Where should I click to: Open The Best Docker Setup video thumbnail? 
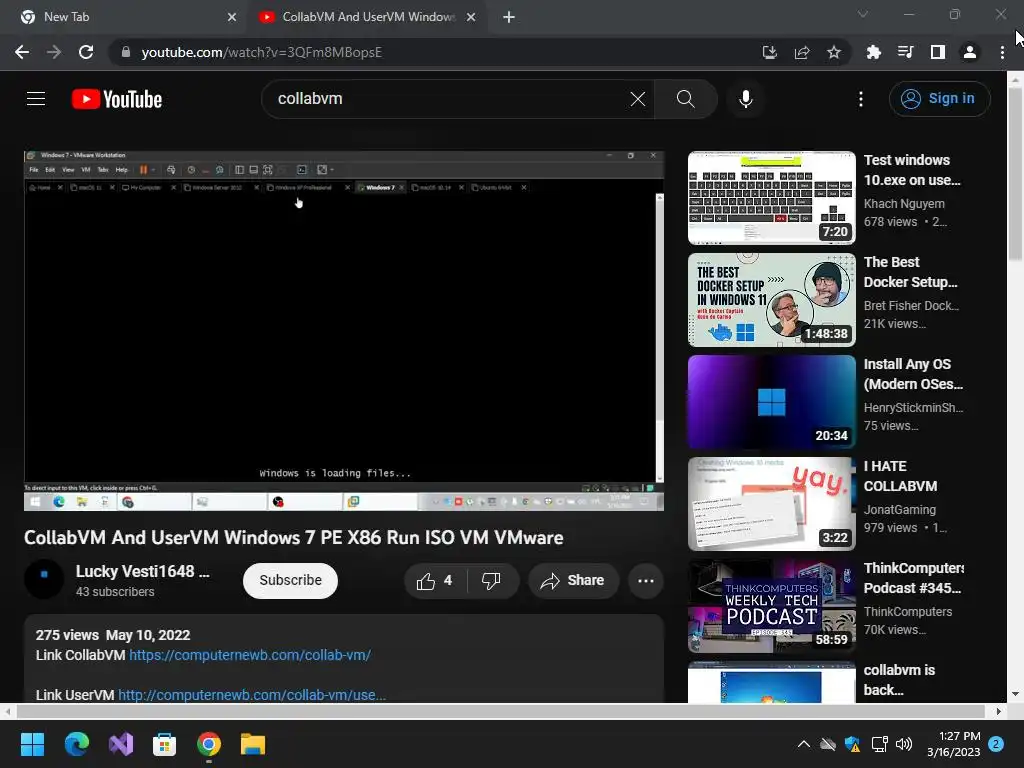tap(771, 300)
